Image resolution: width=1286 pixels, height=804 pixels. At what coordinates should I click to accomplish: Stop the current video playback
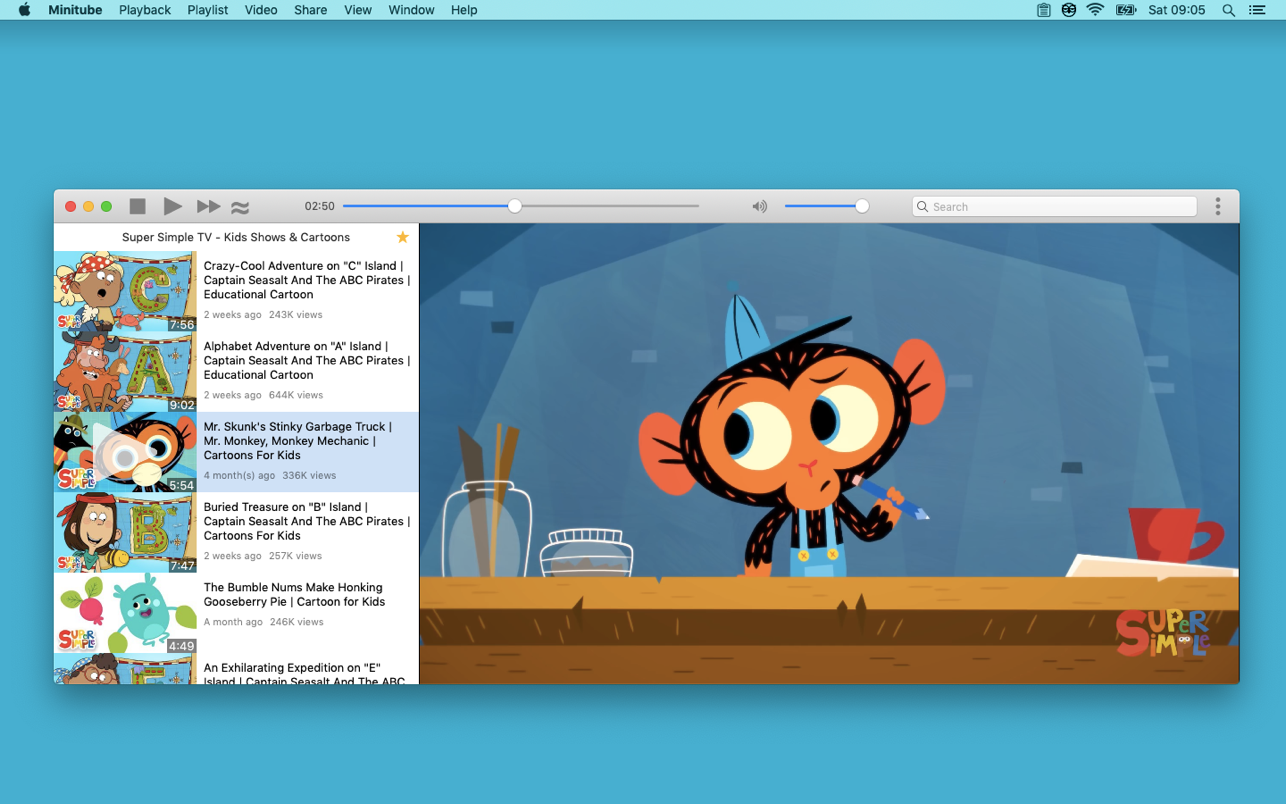click(x=138, y=206)
